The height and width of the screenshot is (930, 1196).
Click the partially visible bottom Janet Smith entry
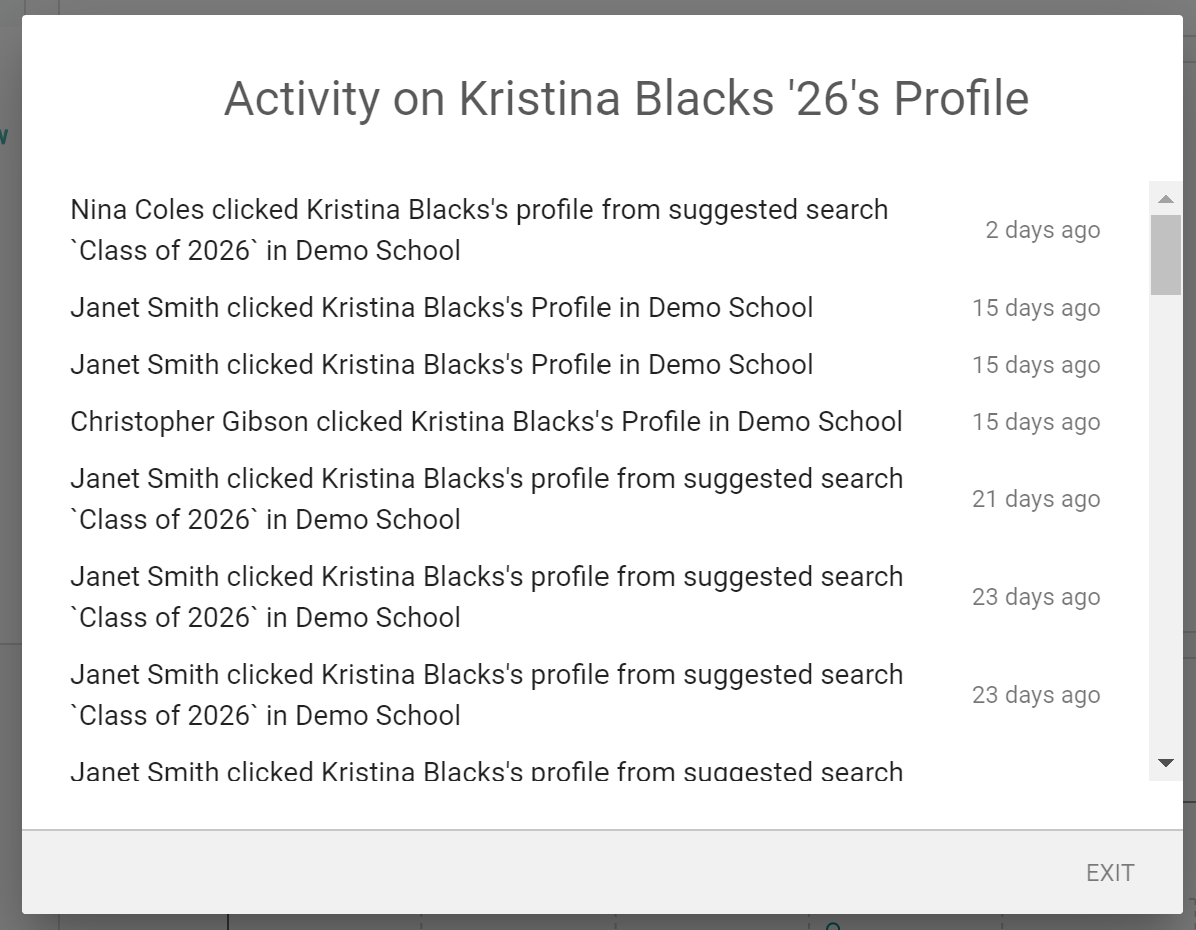pos(486,771)
